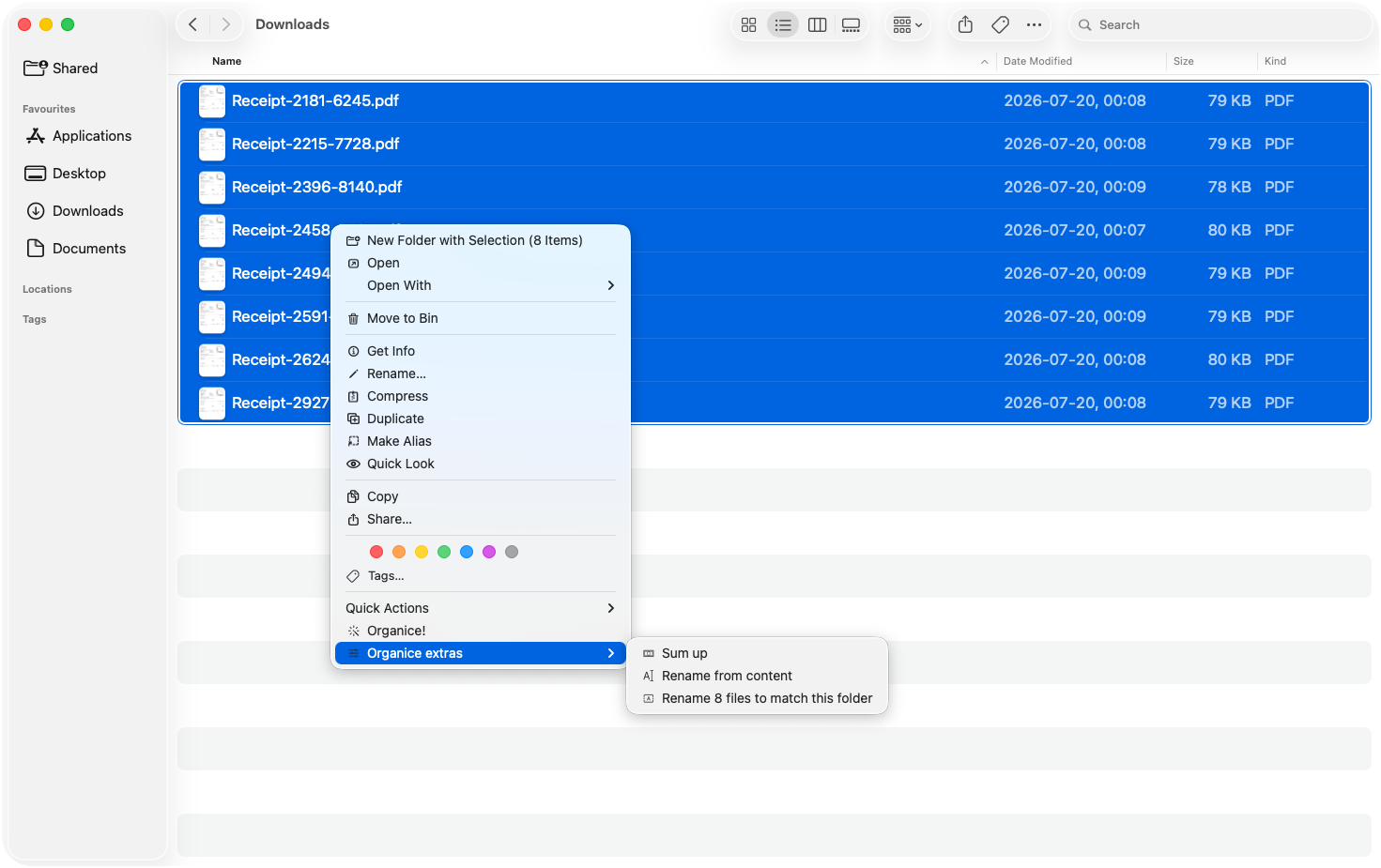The image size is (1381, 868).
Task: Apply the green tag colour
Action: [x=444, y=552]
